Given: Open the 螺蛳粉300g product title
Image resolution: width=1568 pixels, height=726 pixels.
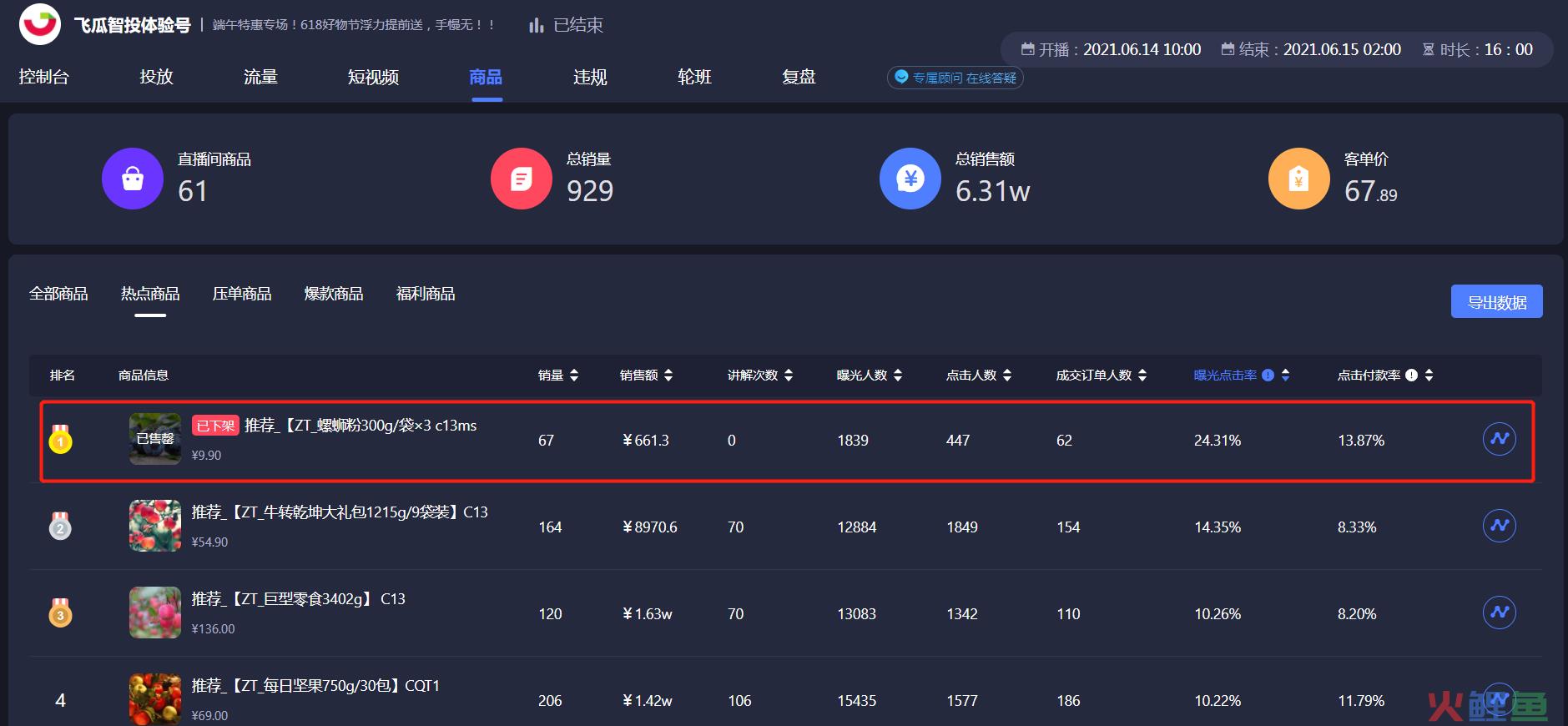Looking at the screenshot, I should click(360, 426).
